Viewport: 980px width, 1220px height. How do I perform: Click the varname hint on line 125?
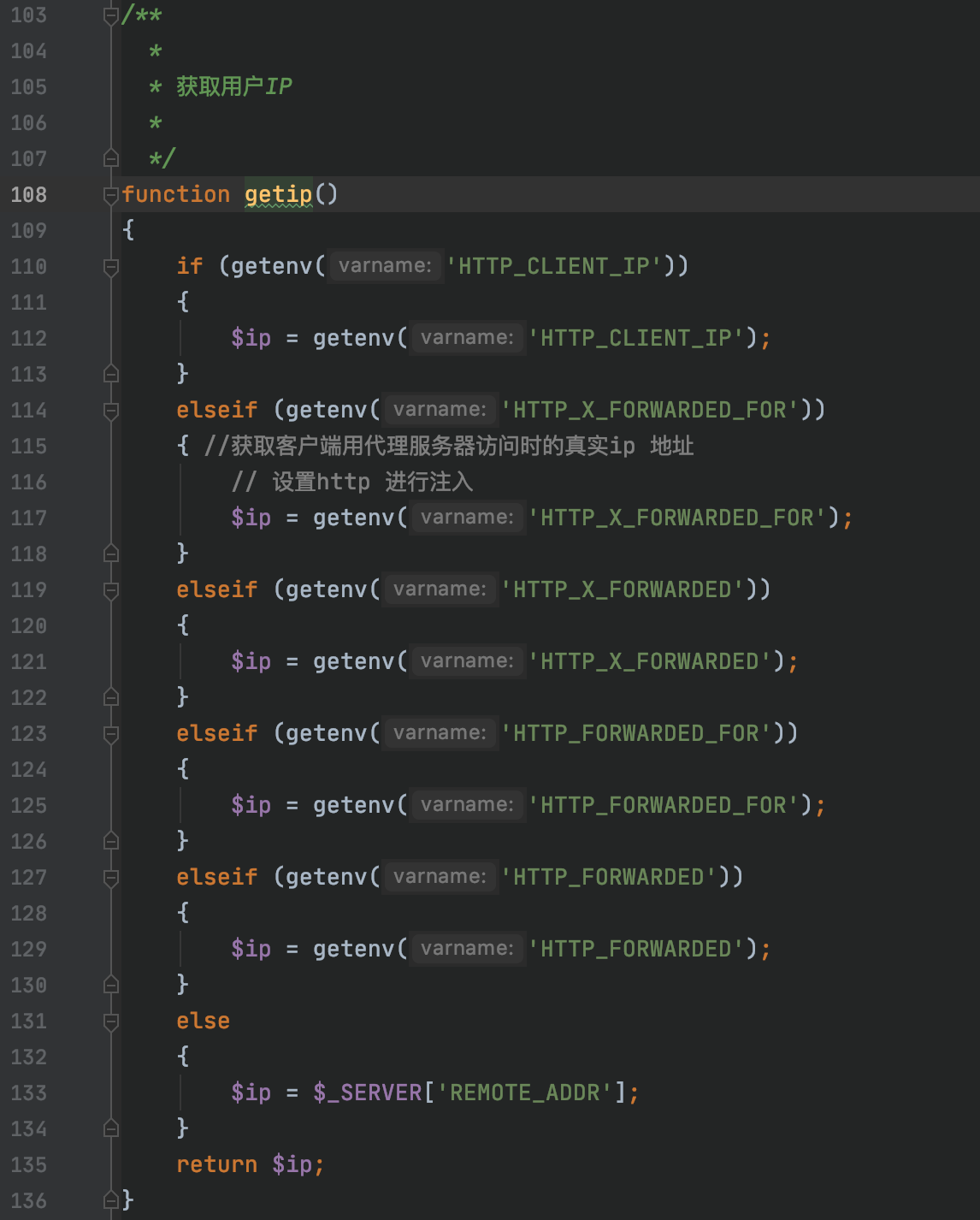coord(467,805)
